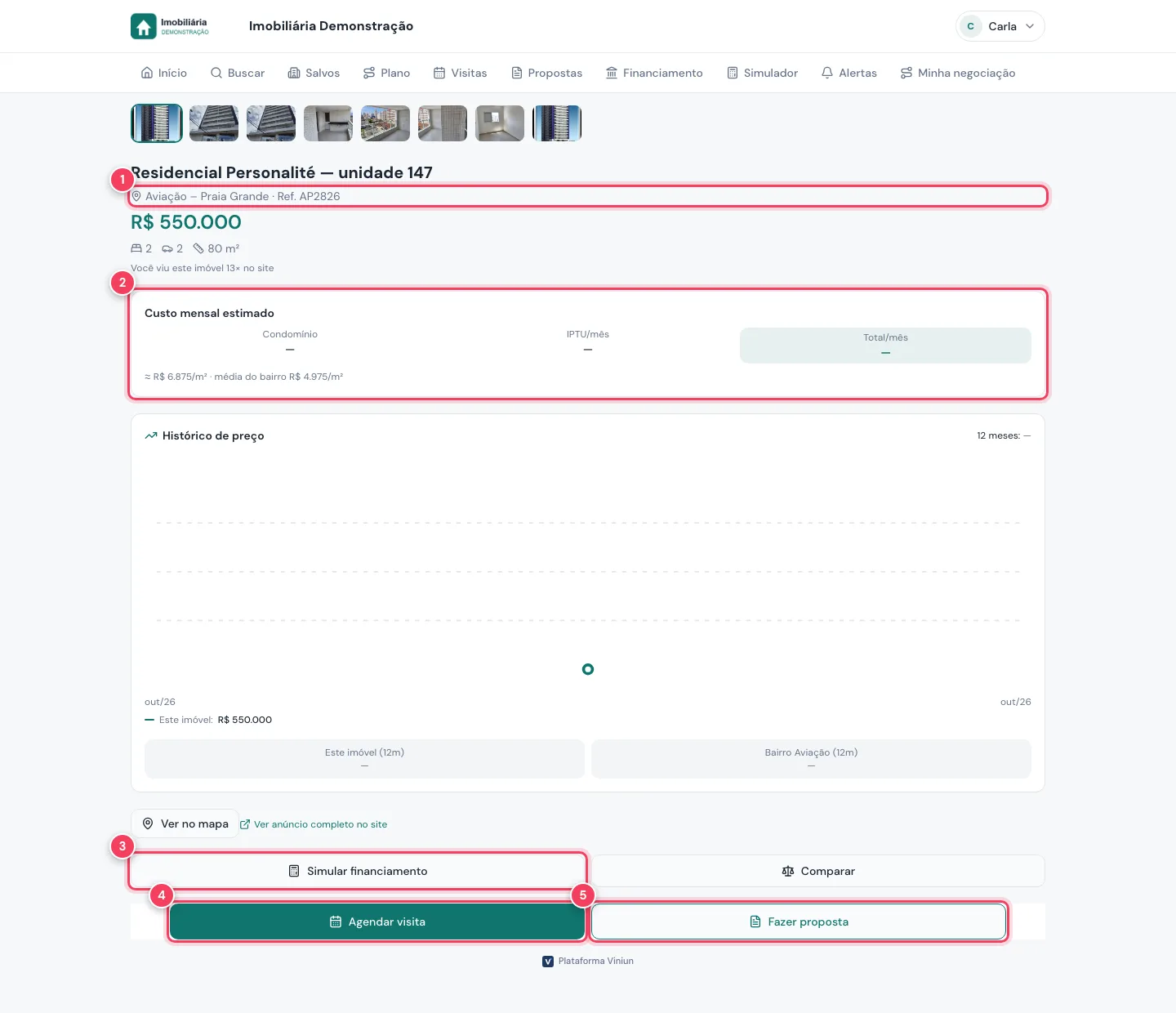This screenshot has width=1176, height=1013.
Task: Click the bedroom count icon
Action: 136,248
